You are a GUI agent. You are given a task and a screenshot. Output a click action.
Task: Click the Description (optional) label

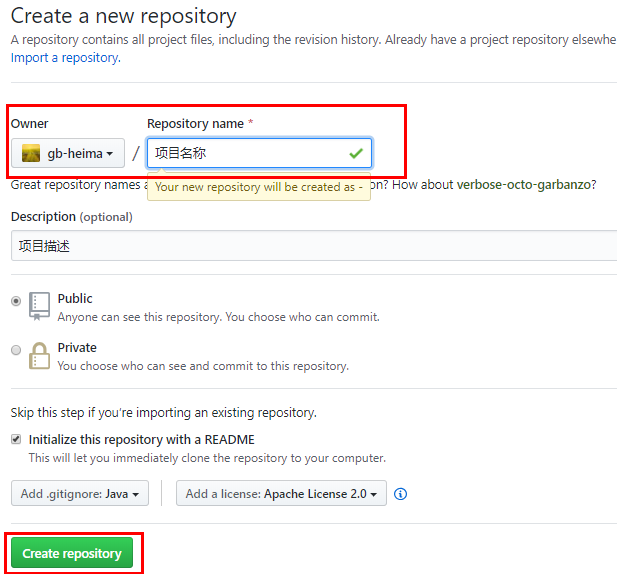[x=72, y=217]
